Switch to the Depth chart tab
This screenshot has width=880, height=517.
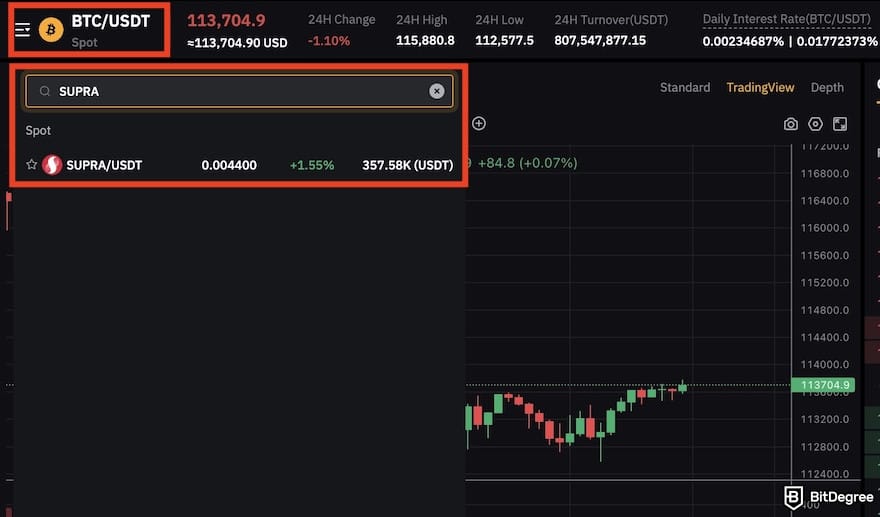827,88
